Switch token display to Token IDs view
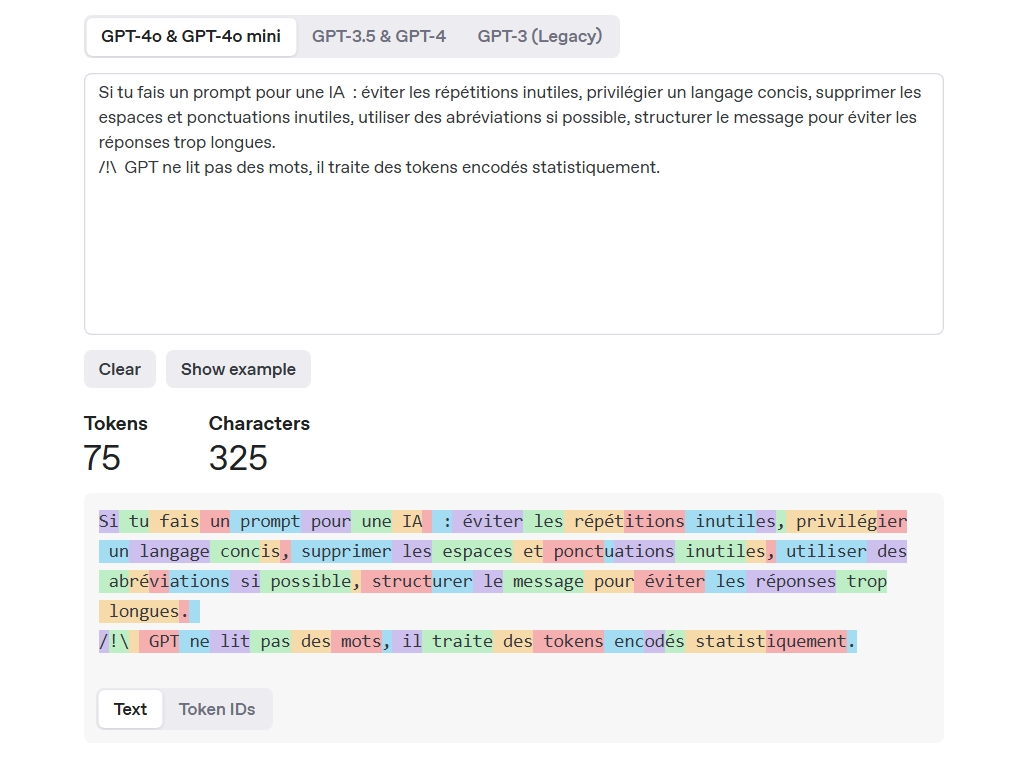 (217, 709)
